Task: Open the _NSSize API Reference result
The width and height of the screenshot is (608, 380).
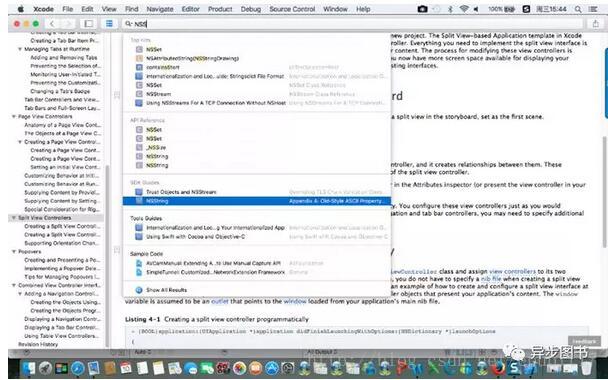Action: 256,147
